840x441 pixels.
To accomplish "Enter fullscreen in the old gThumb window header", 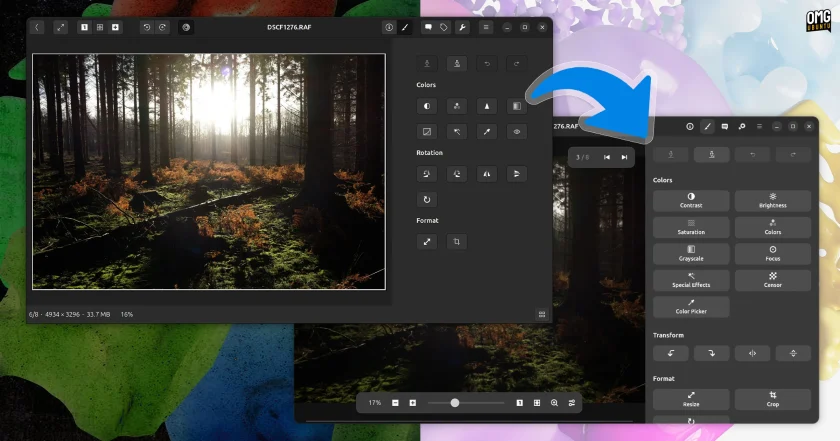I will coord(61,27).
